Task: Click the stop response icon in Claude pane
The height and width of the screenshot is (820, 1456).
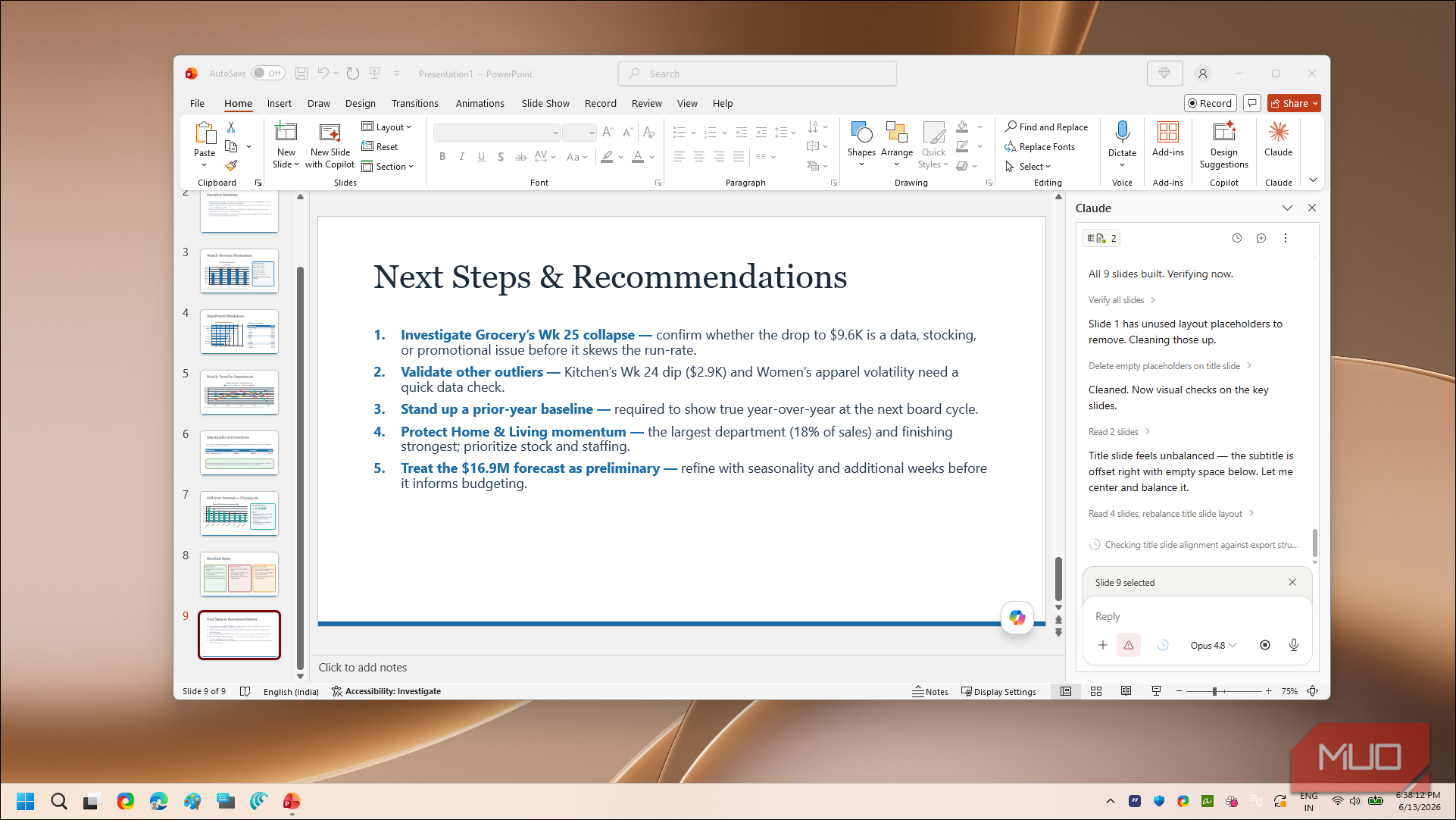Action: click(x=1265, y=645)
